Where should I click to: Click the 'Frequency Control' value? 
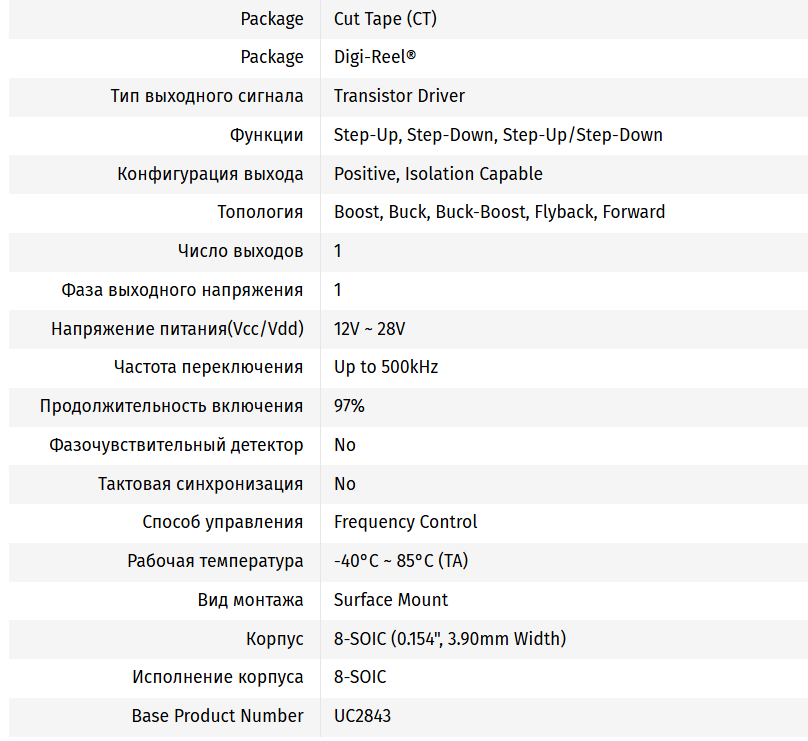pos(405,522)
